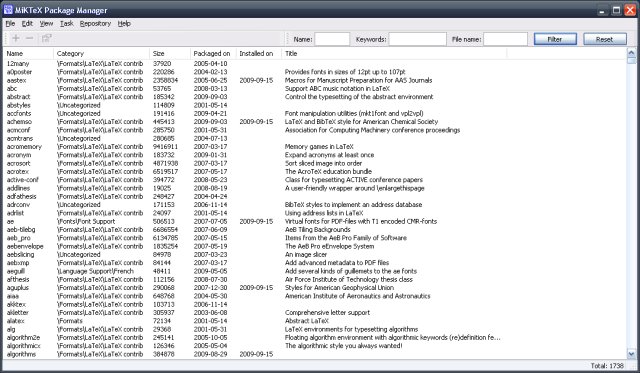Open the Help menu

[x=124, y=24]
